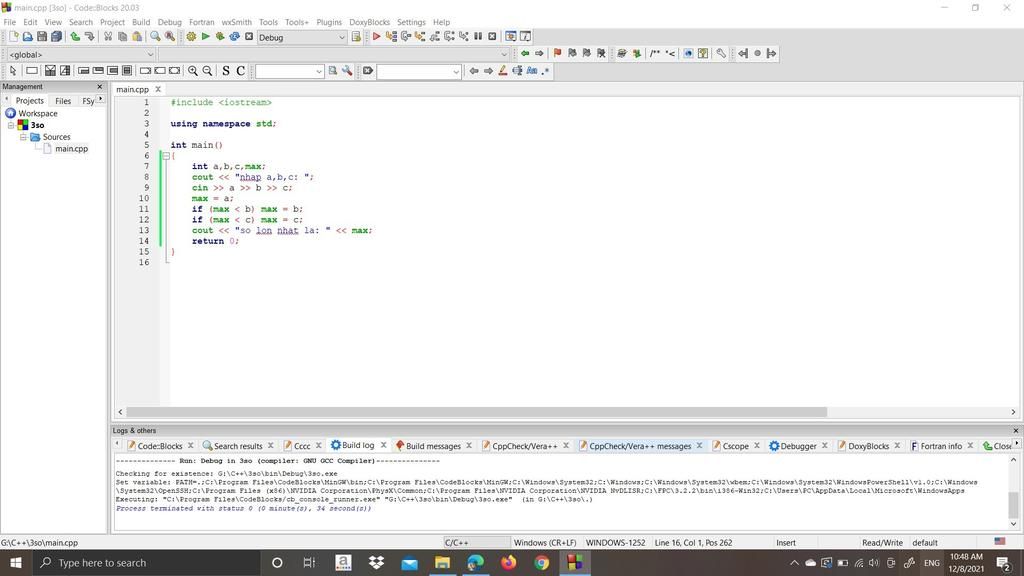Pause the debugger with the break icon

(x=478, y=37)
